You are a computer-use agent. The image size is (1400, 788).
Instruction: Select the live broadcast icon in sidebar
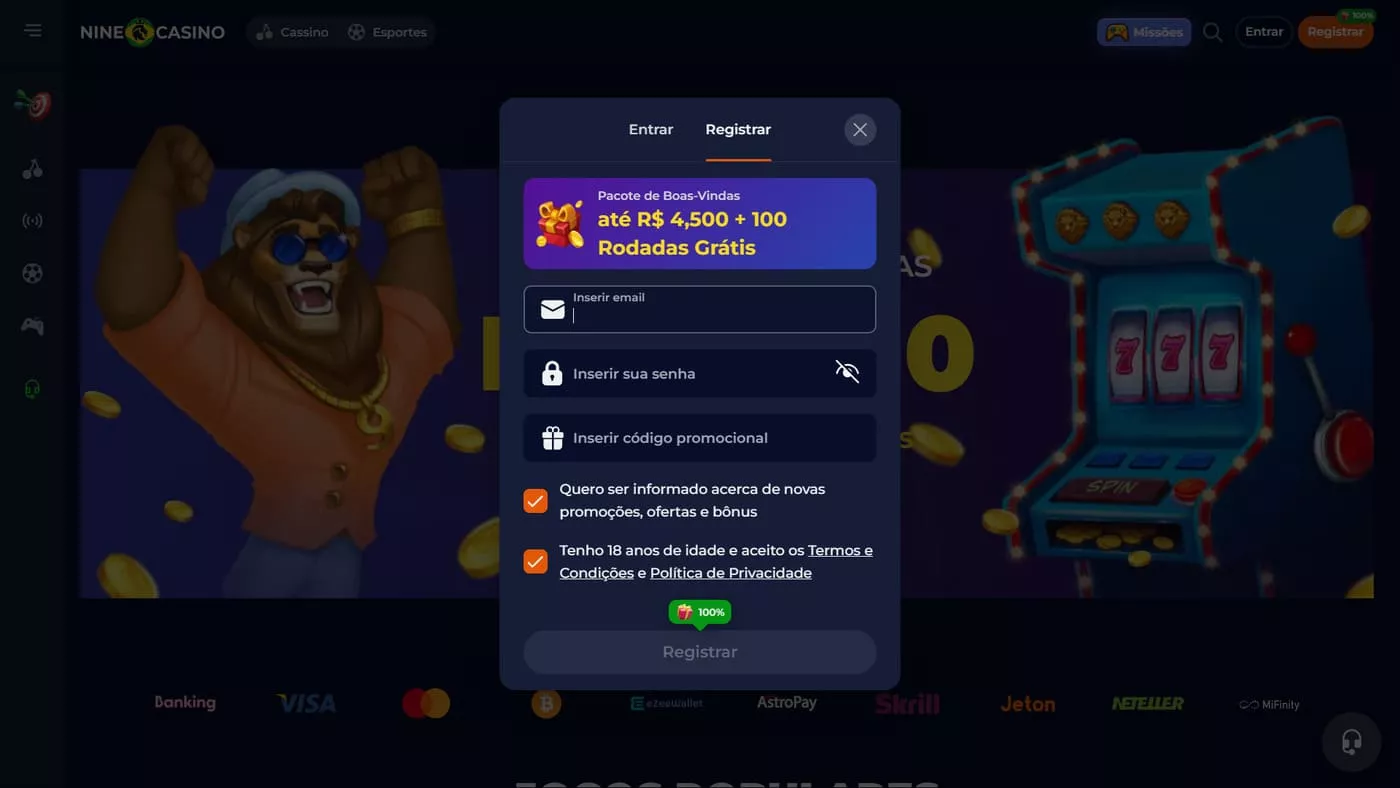click(33, 221)
